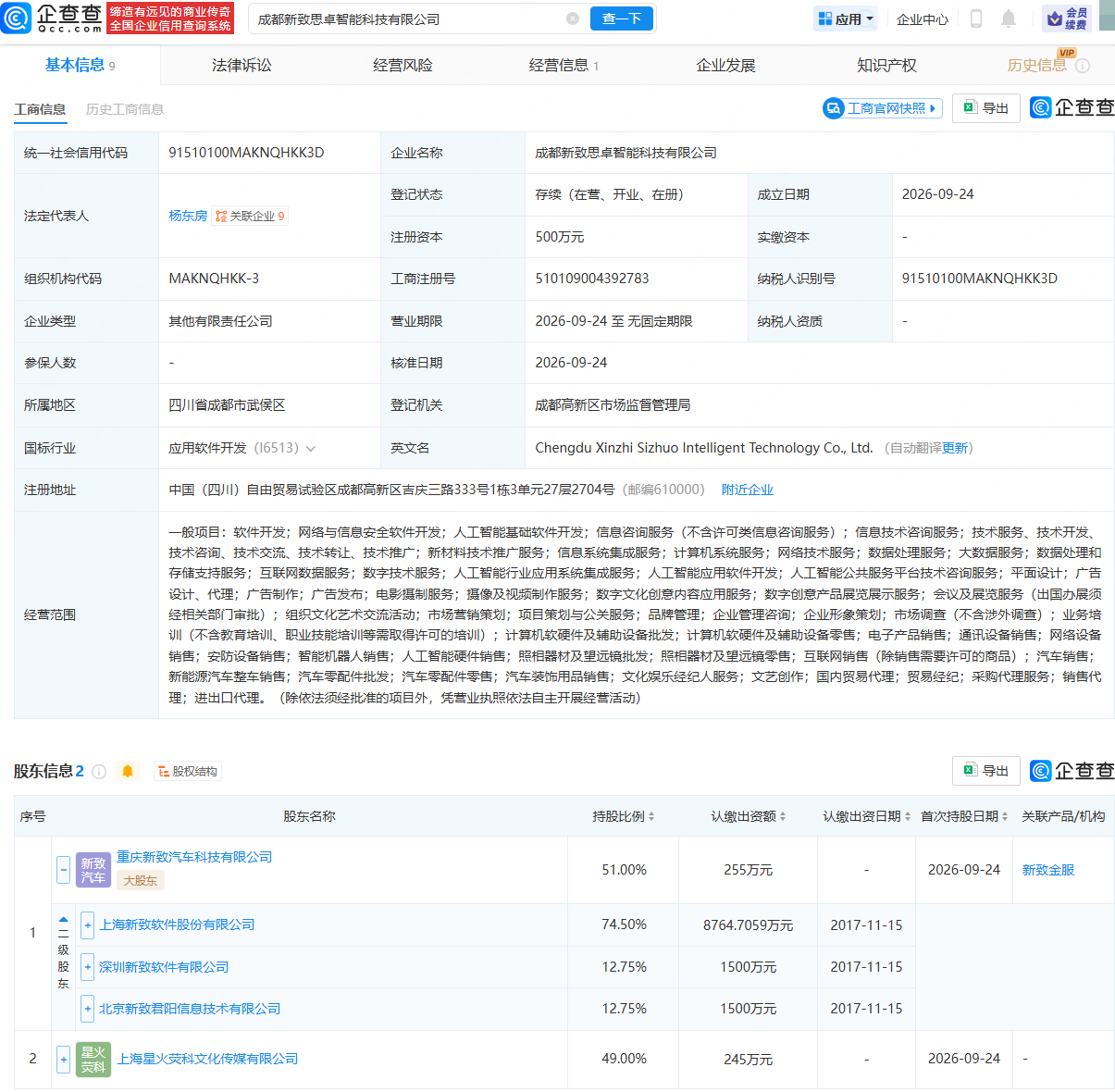Click the 星火荧科 shareholder logo
The image size is (1115, 1092).
click(93, 1060)
